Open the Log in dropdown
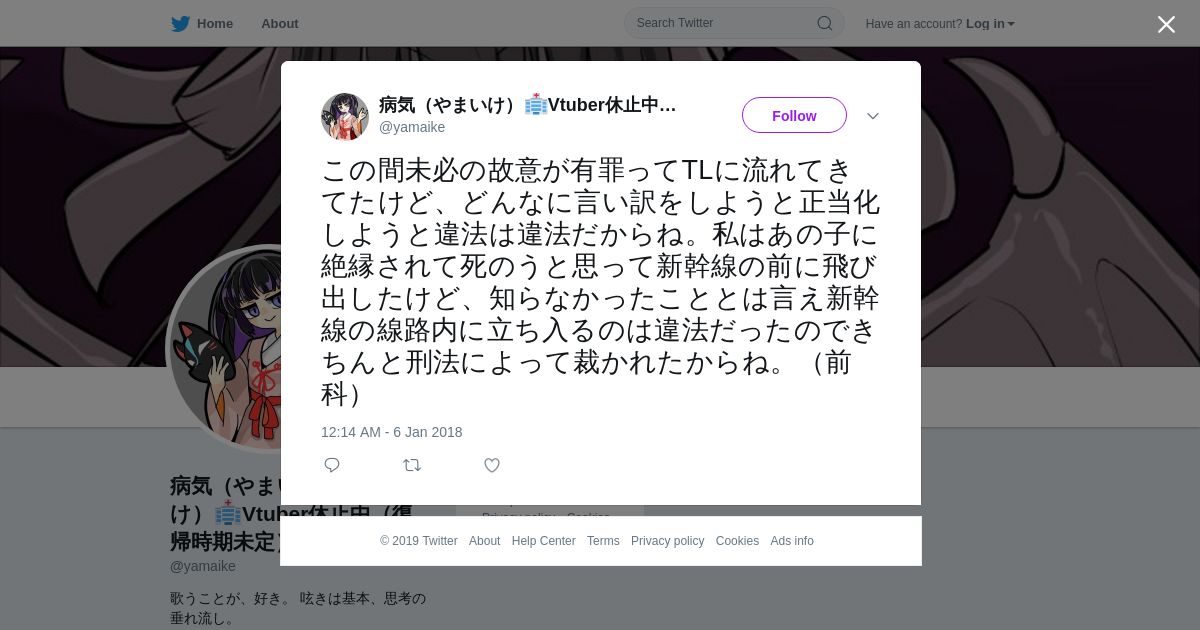This screenshot has height=630, width=1200. pyautogui.click(x=990, y=23)
